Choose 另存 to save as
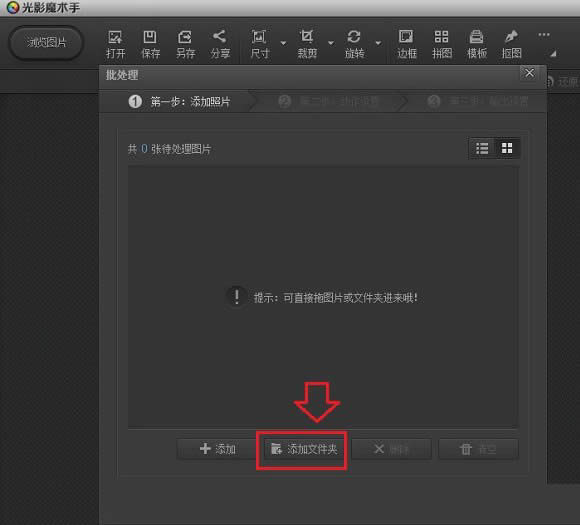 185,44
